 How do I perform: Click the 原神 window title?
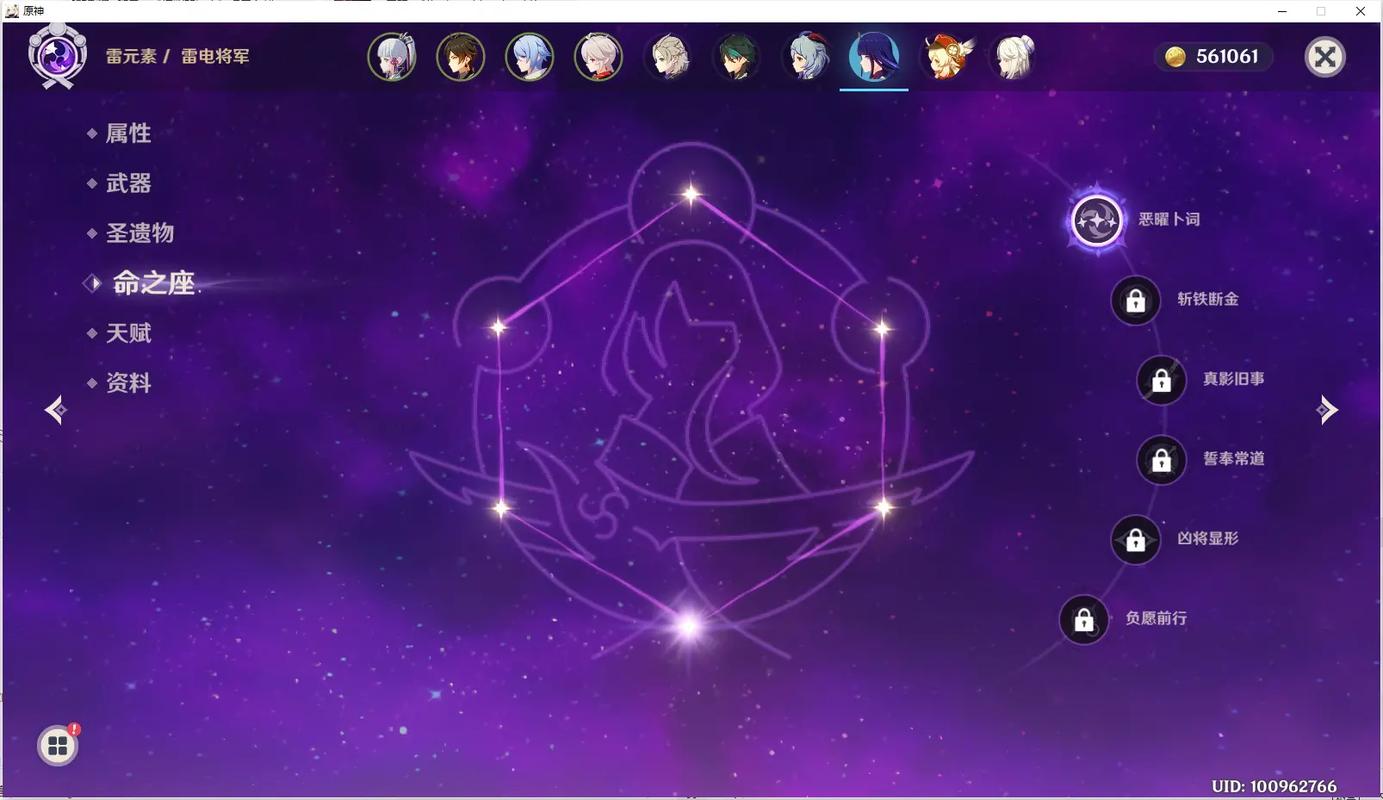[33, 11]
